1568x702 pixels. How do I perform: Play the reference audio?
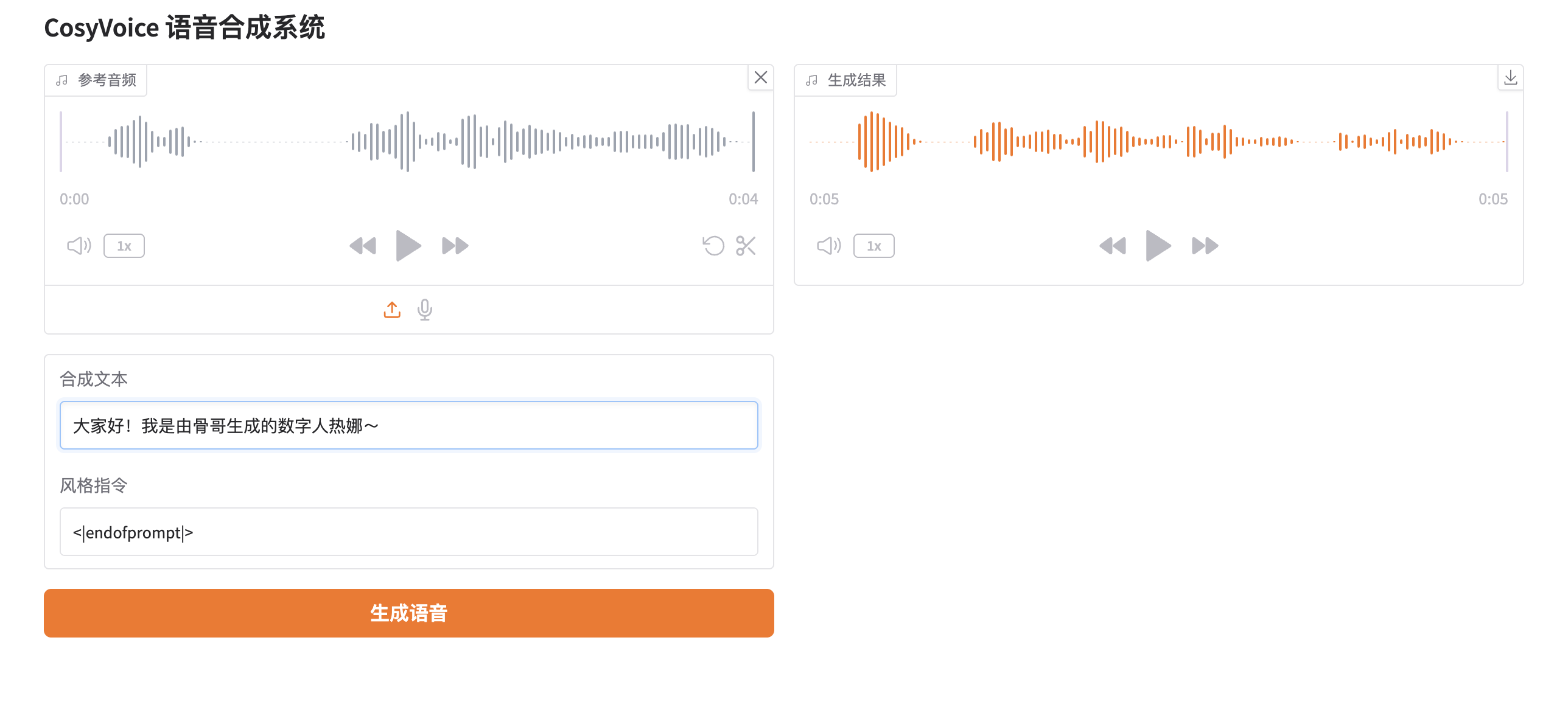(408, 246)
